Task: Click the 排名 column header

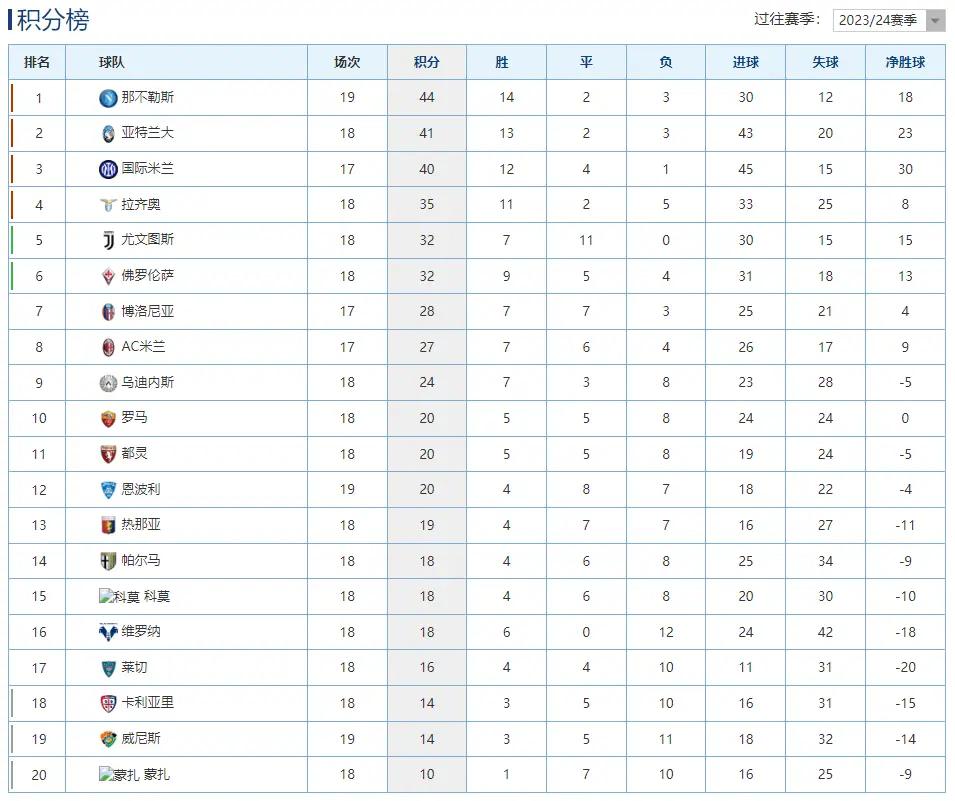Action: [37, 62]
